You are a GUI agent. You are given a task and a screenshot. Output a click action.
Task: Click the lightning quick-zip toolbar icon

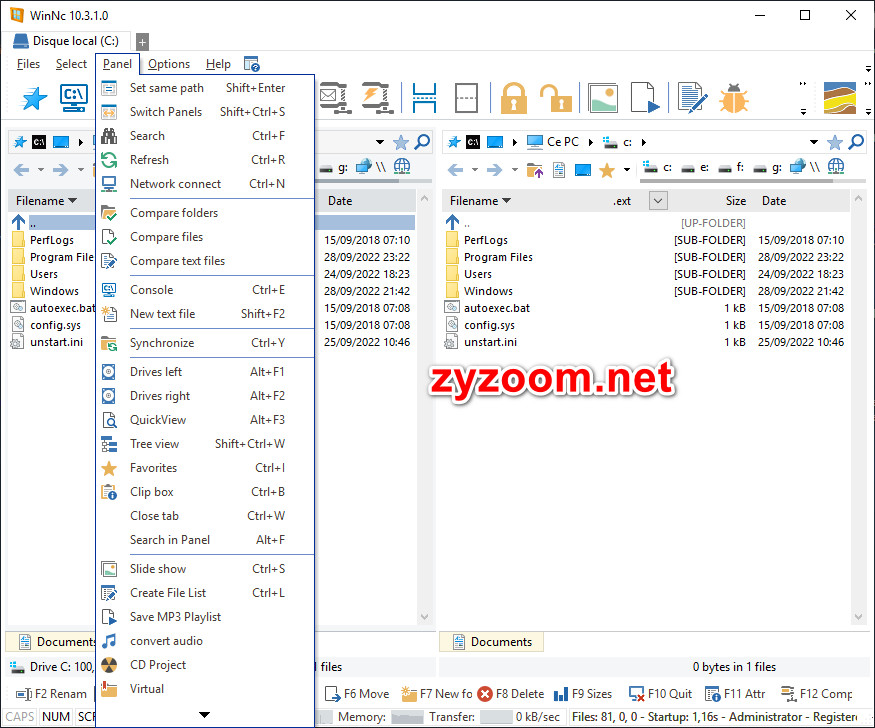(x=377, y=98)
